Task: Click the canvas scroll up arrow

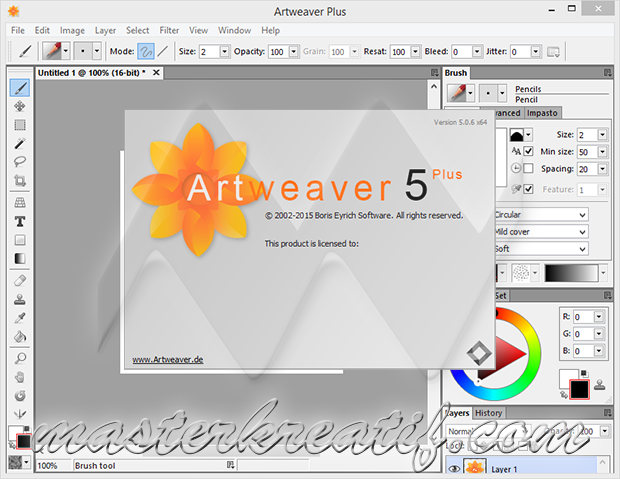Action: [434, 86]
